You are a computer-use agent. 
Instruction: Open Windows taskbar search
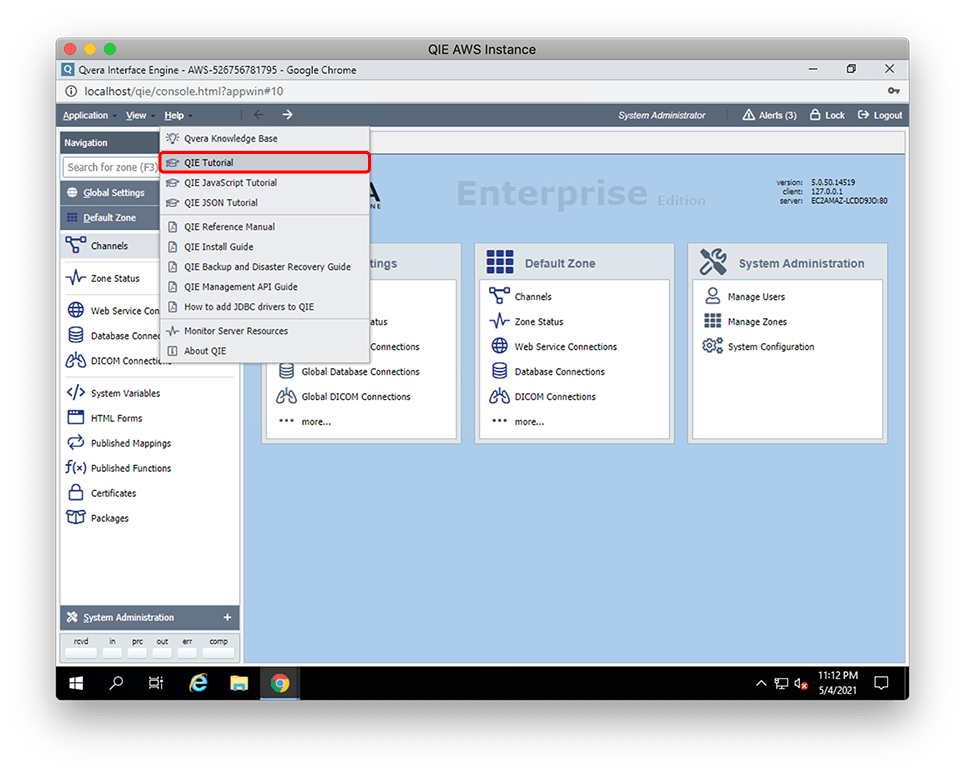point(116,683)
